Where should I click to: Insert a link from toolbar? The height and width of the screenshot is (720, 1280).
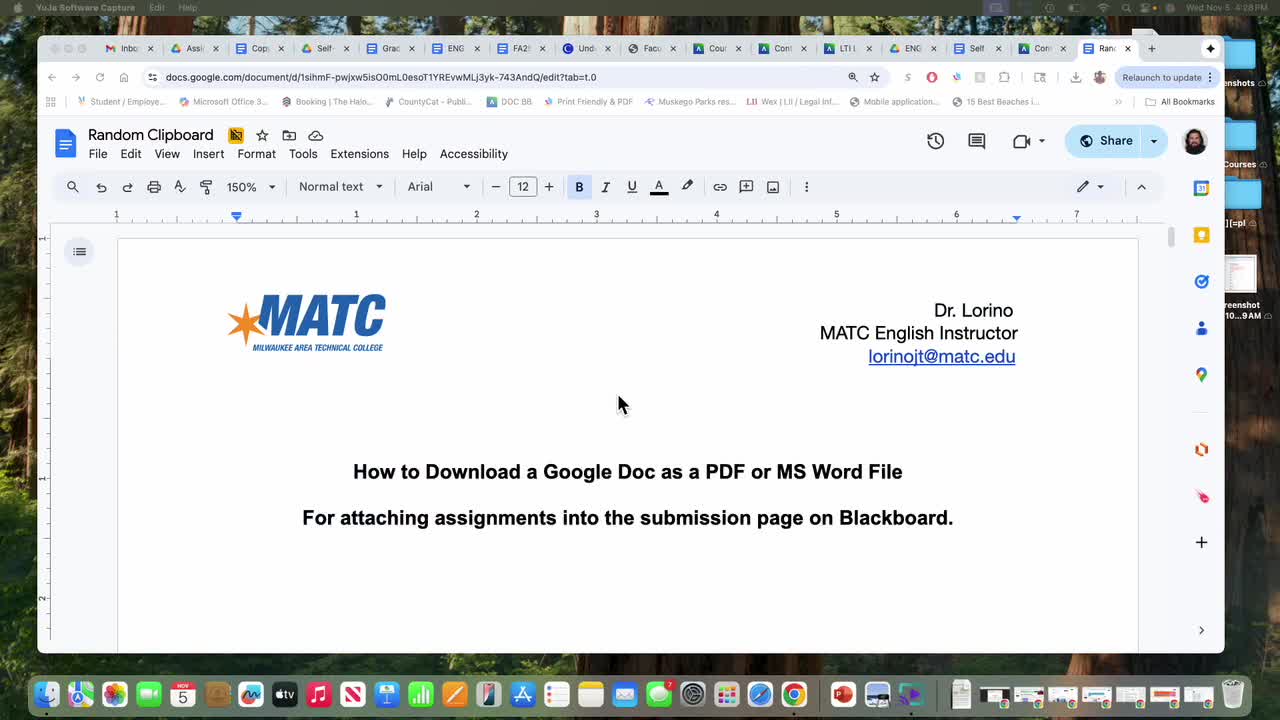click(720, 187)
